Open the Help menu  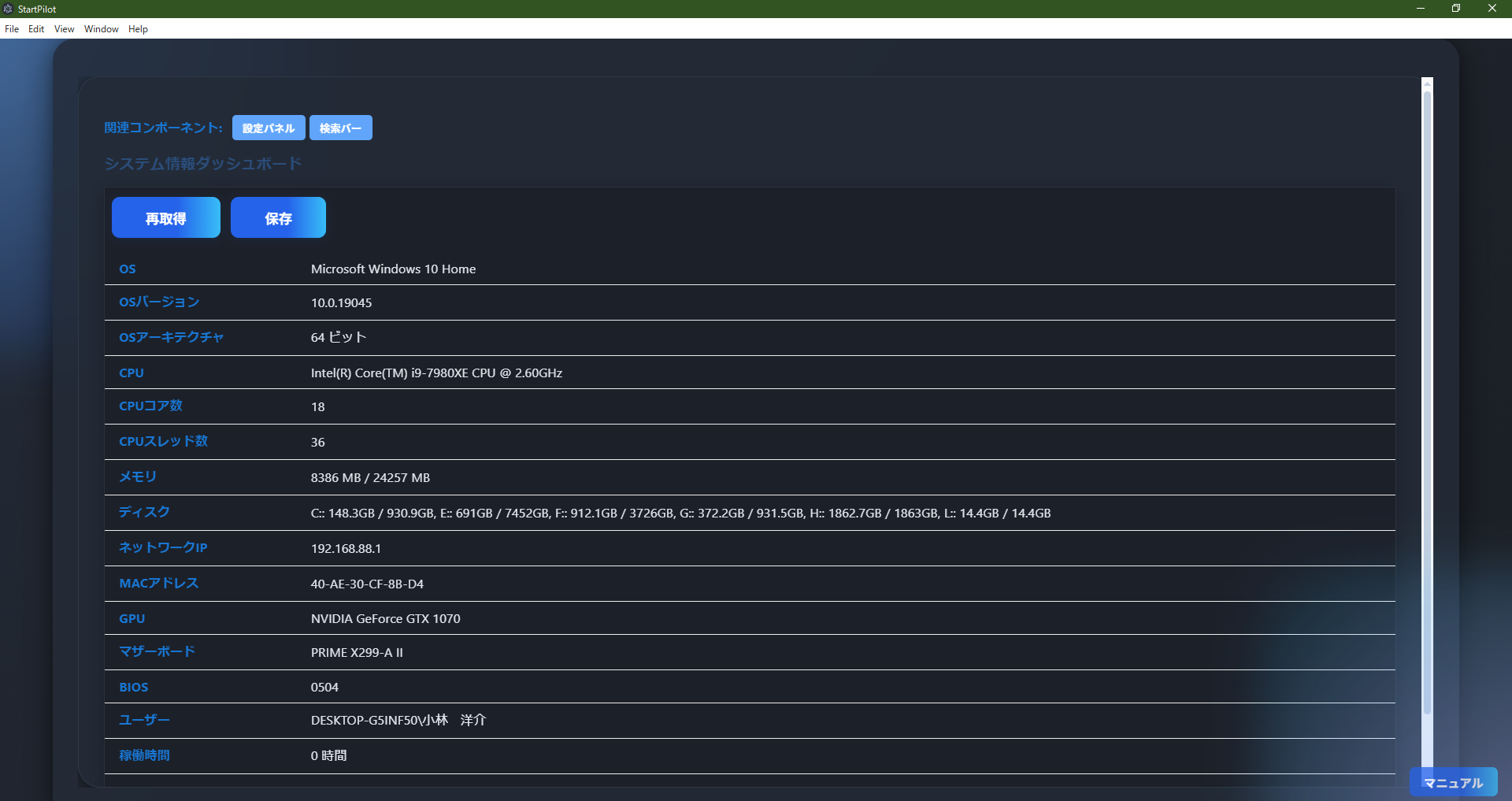pyautogui.click(x=138, y=28)
